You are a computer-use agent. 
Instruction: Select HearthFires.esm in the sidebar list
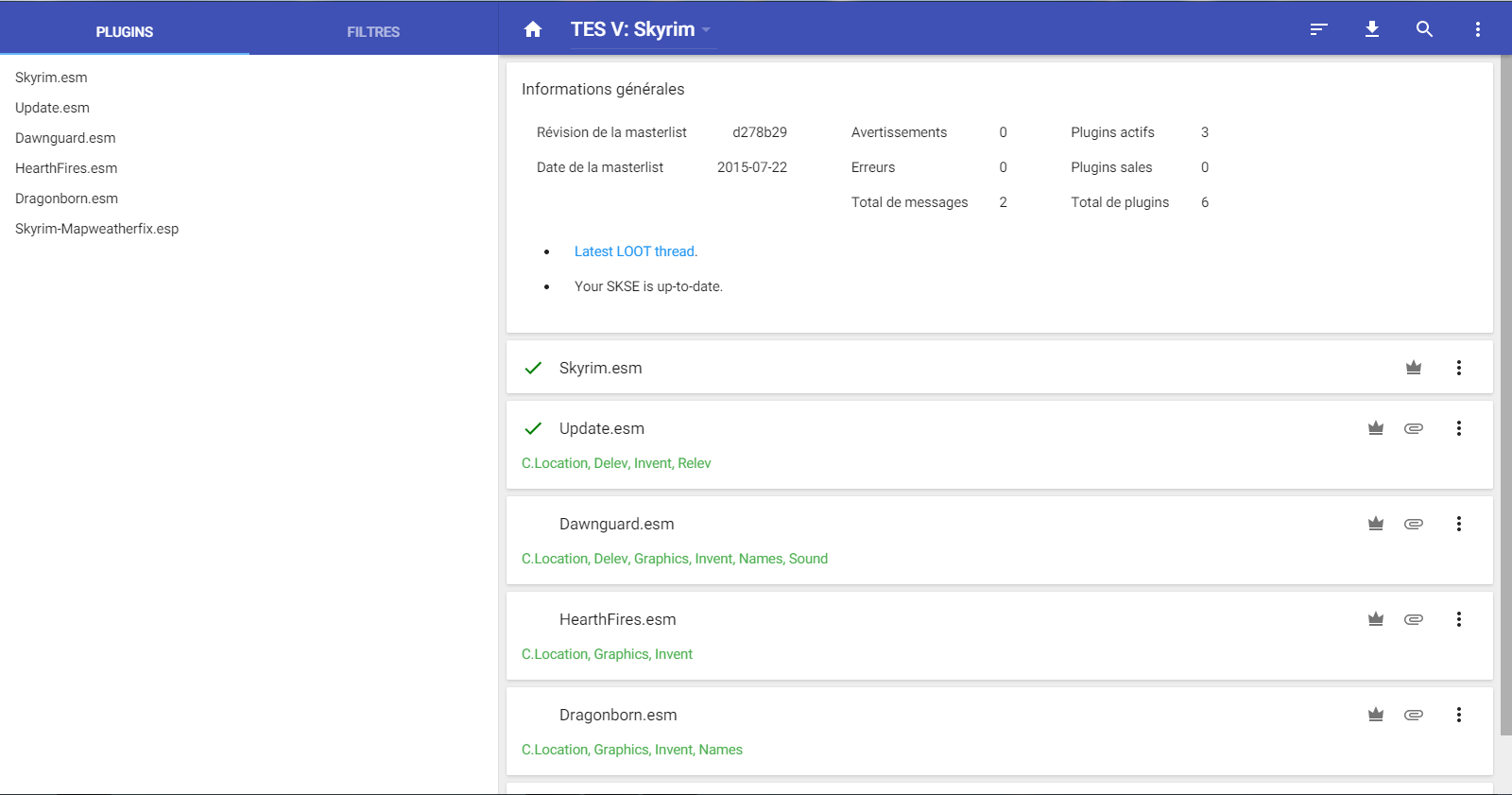[66, 168]
